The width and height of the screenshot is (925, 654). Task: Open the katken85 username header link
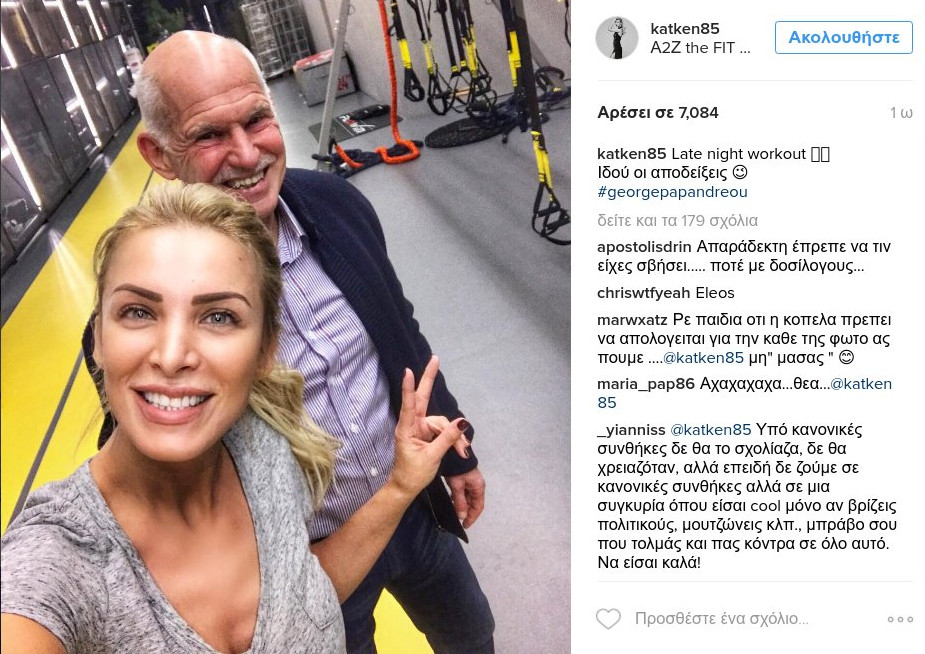point(685,28)
